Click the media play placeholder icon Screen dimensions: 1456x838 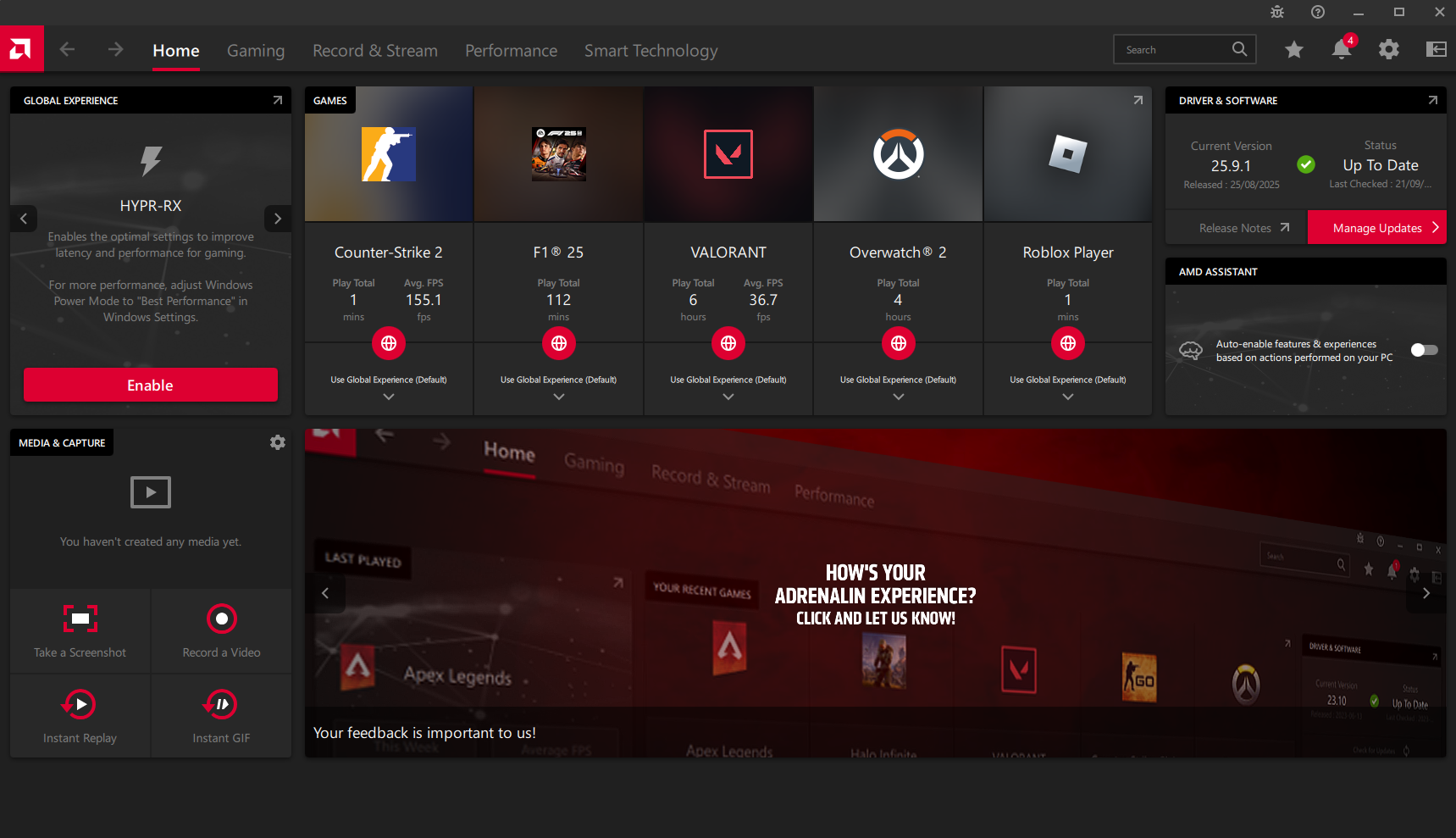[151, 492]
